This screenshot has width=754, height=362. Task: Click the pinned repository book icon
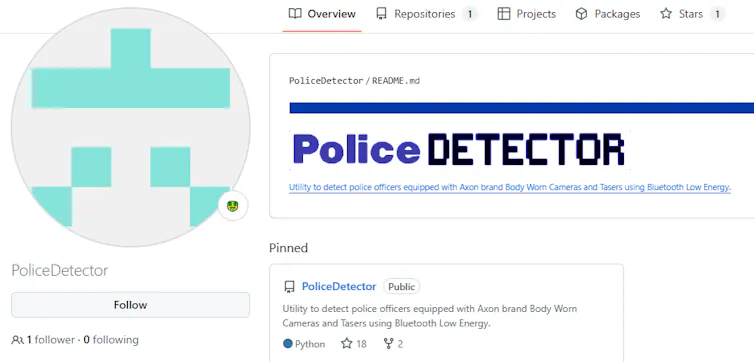289,287
